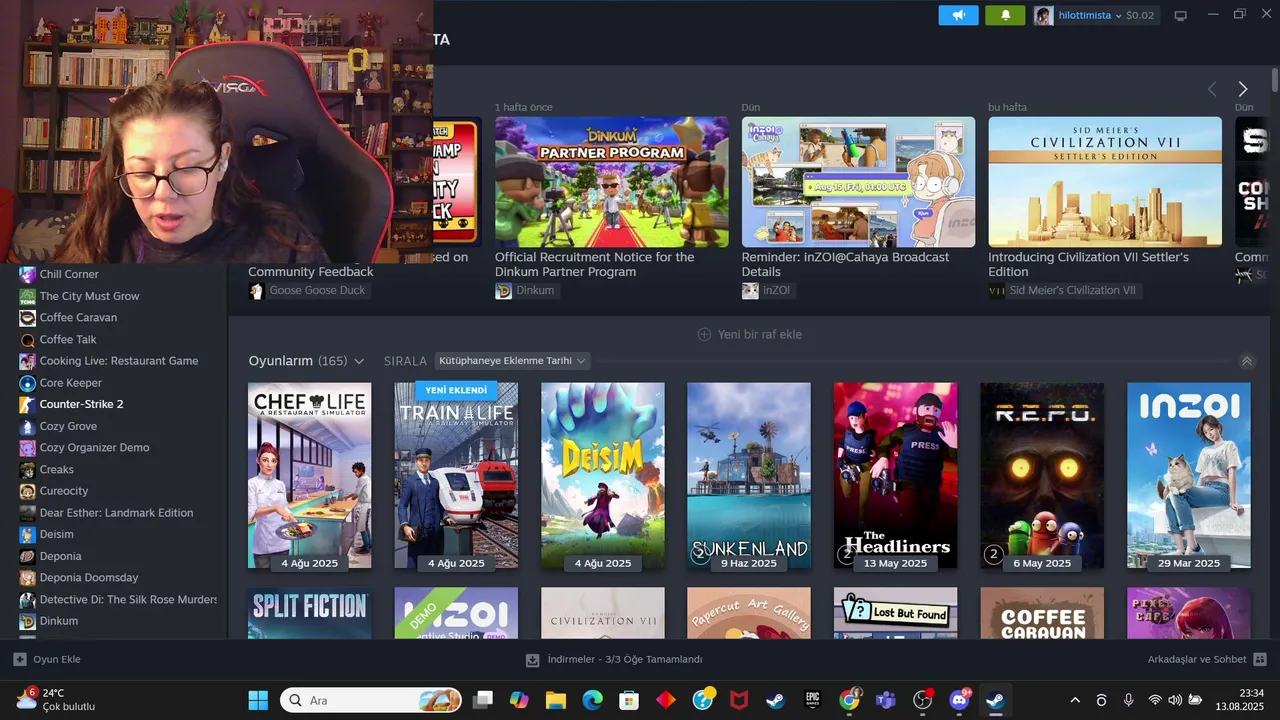Collapse the Oyunlarım shelf with double chevron
The width and height of the screenshot is (1280, 720).
(1247, 361)
